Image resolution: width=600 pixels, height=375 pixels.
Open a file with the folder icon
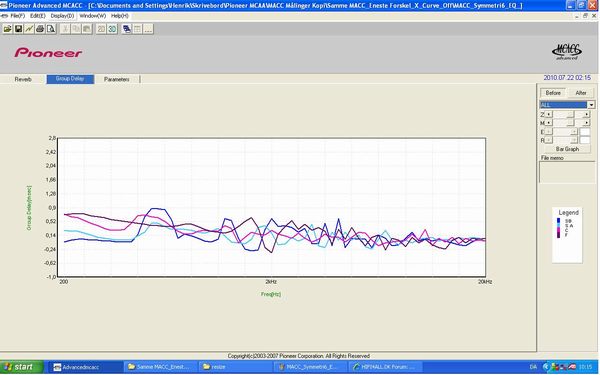pyautogui.click(x=7, y=29)
